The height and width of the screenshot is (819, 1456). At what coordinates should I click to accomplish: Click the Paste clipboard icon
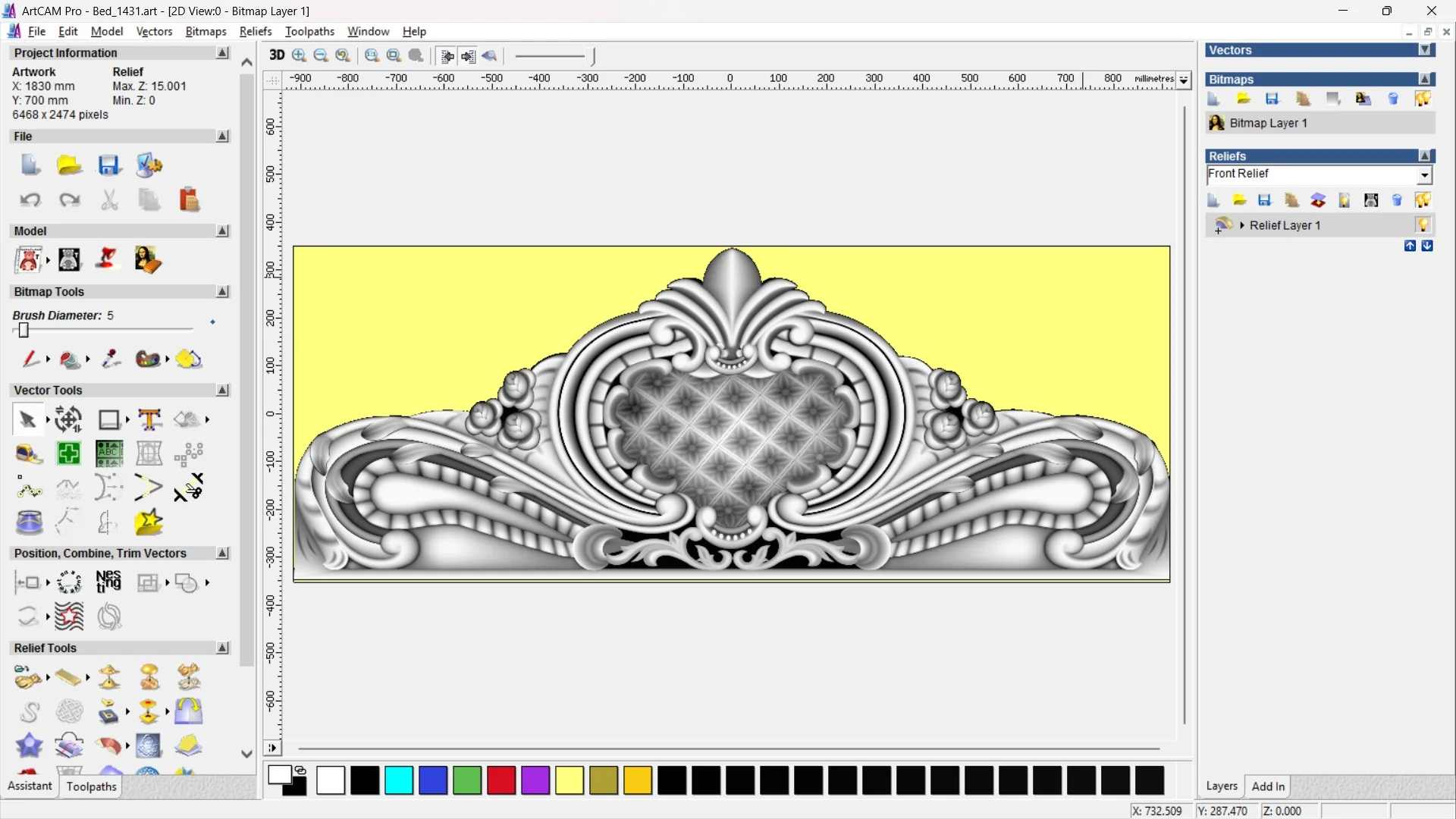(189, 199)
